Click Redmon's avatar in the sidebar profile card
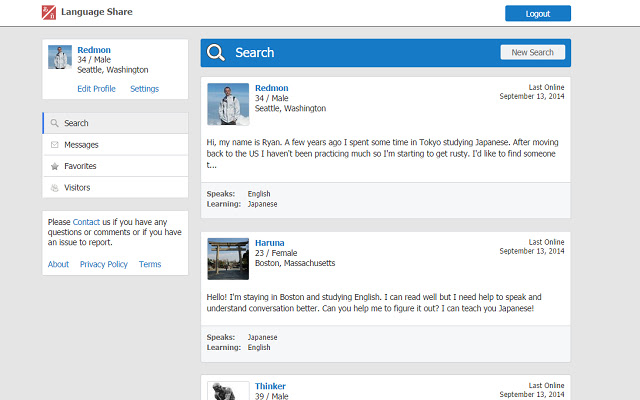The image size is (640, 400). (x=59, y=58)
